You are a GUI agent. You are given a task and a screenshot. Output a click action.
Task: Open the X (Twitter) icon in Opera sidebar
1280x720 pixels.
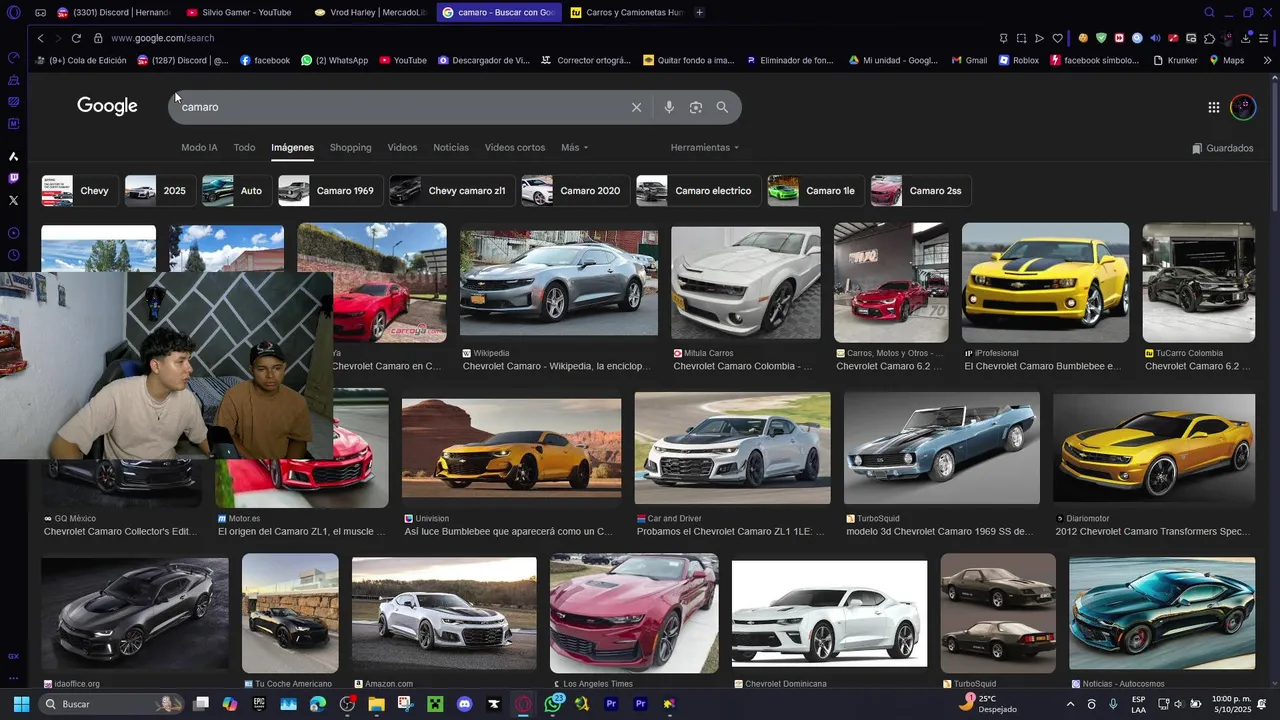tap(13, 200)
